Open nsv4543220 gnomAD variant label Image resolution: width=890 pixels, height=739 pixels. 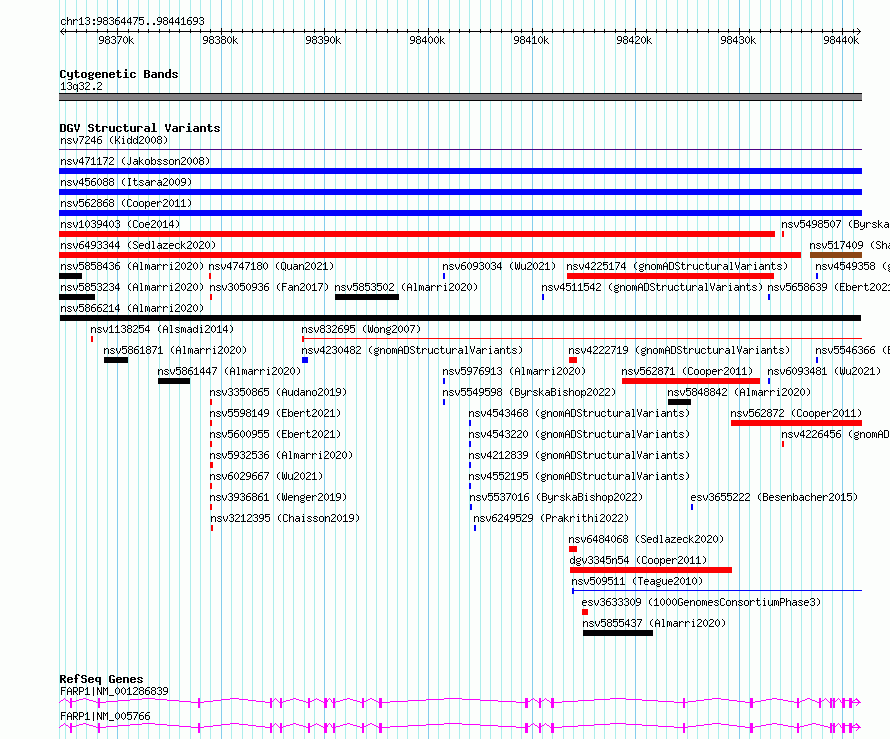click(579, 434)
